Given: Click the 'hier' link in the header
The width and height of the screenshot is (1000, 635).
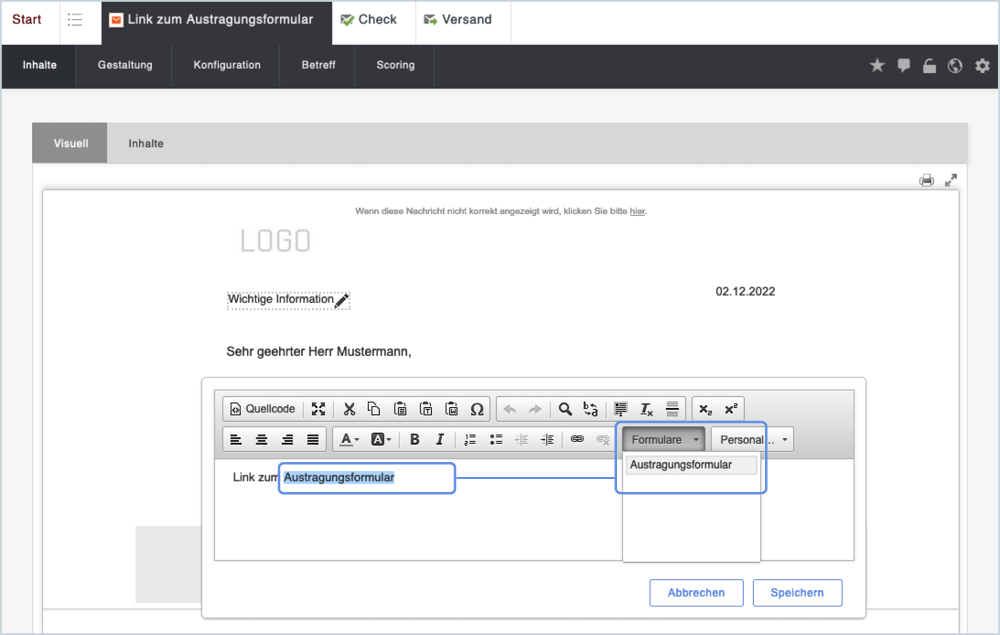Looking at the screenshot, I should tap(637, 211).
